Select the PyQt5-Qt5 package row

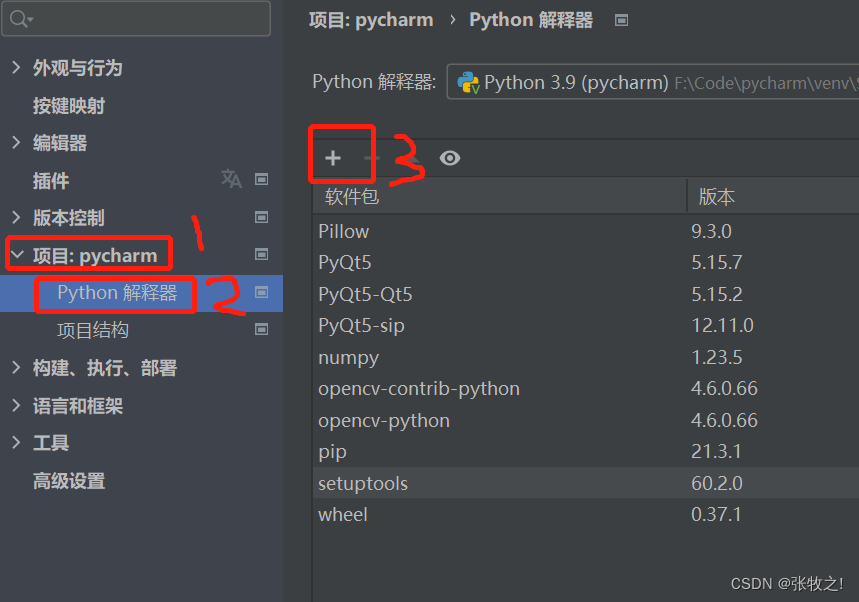(586, 294)
